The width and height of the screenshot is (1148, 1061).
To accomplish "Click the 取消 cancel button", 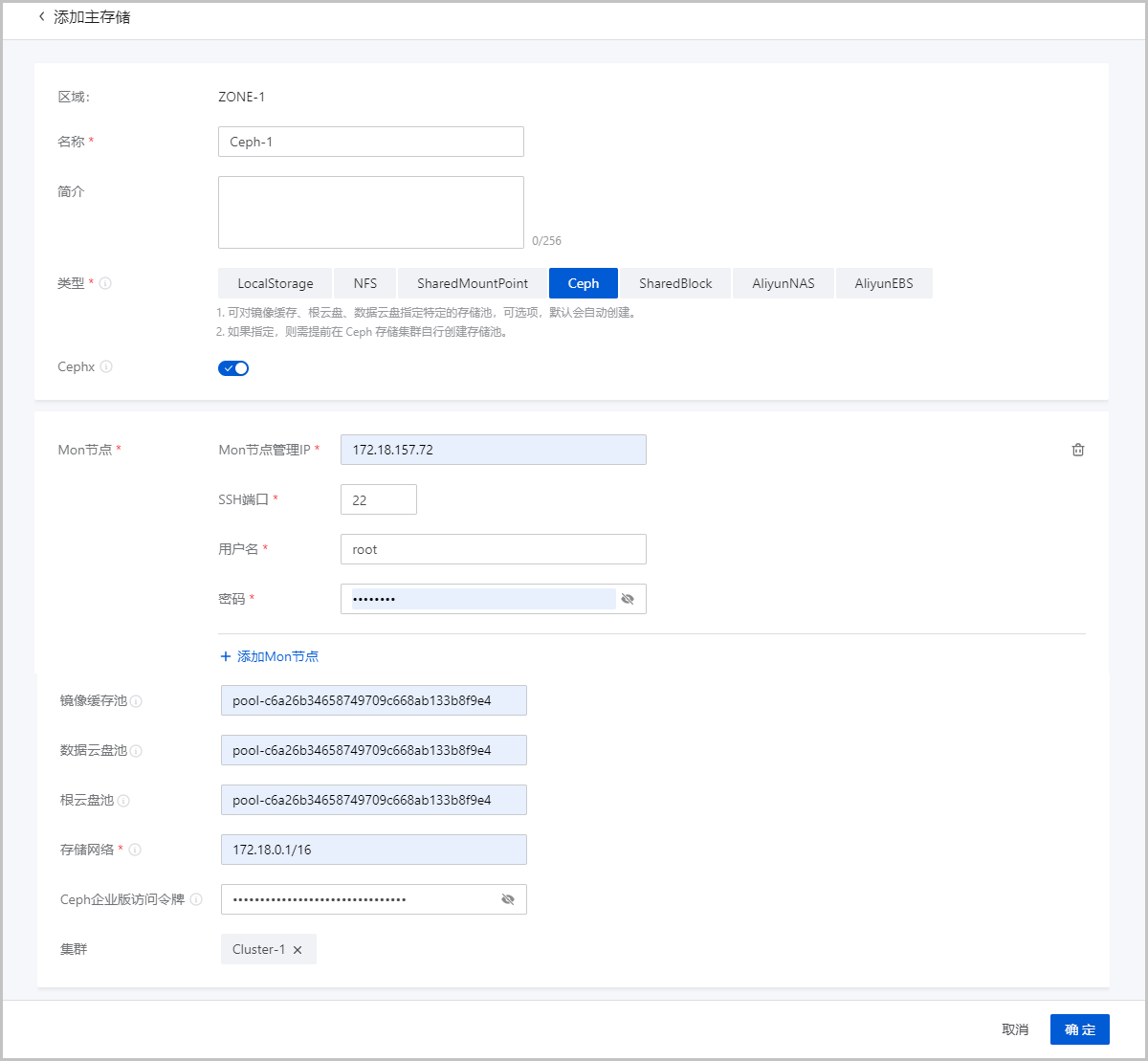I will click(x=1015, y=1029).
